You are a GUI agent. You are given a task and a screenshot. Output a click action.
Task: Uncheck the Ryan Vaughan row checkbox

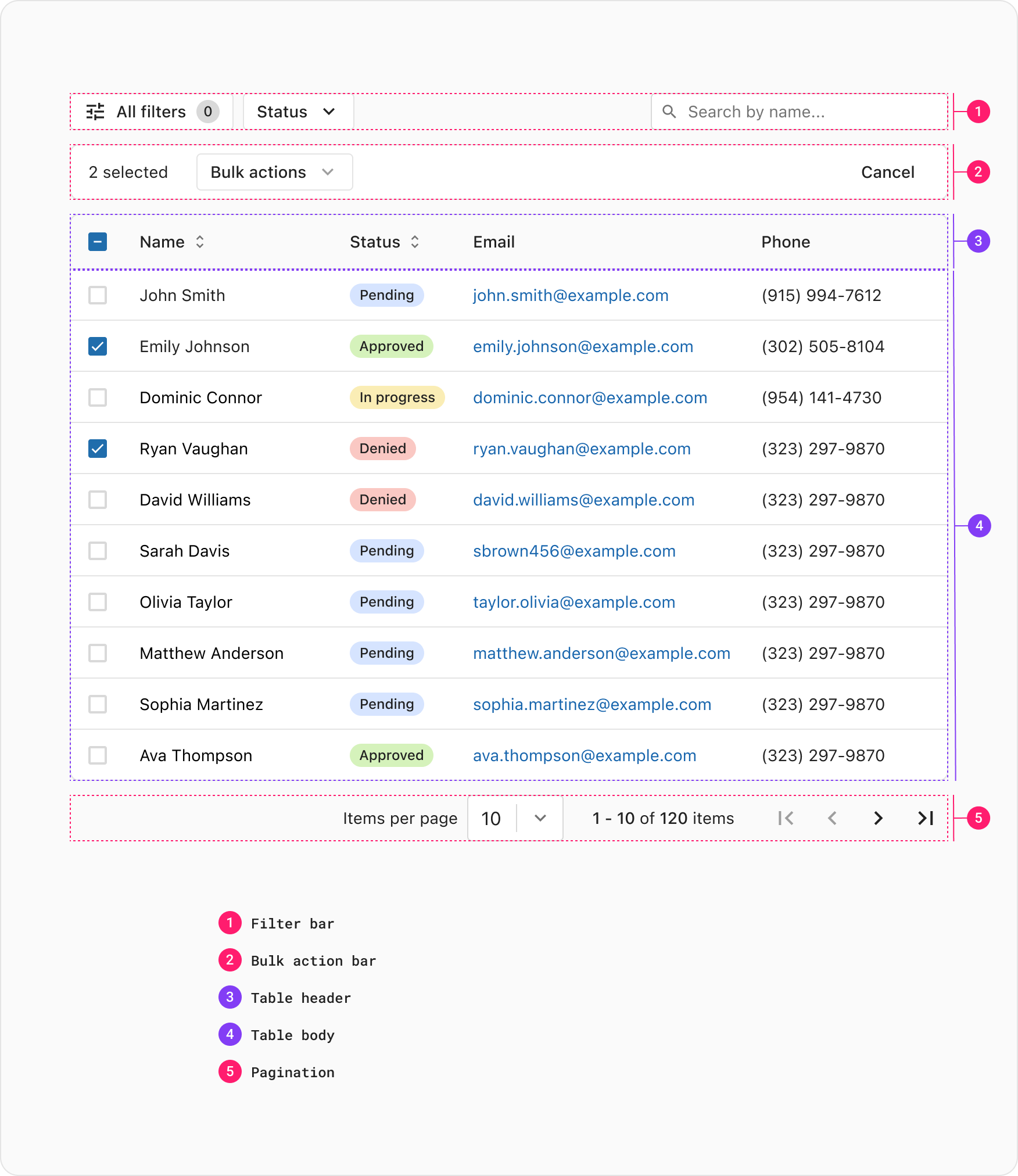pos(98,449)
